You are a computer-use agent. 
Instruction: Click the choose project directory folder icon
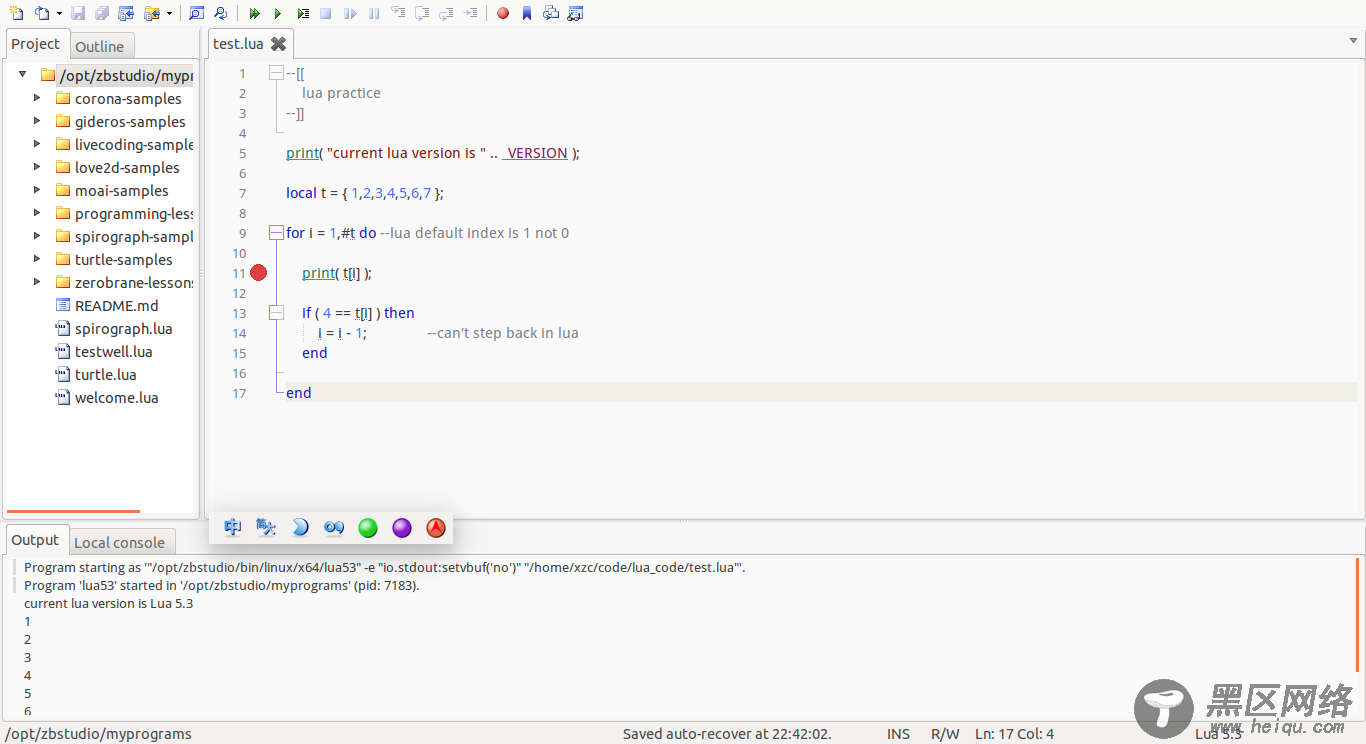point(151,13)
